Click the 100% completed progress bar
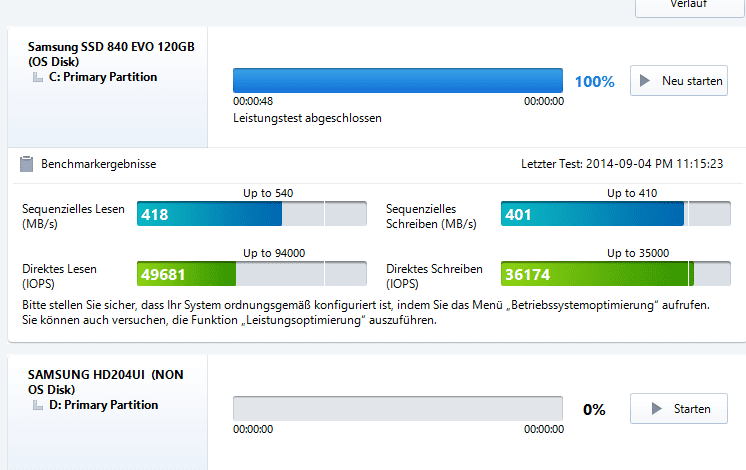Screen dimensions: 746x470 click(x=398, y=80)
